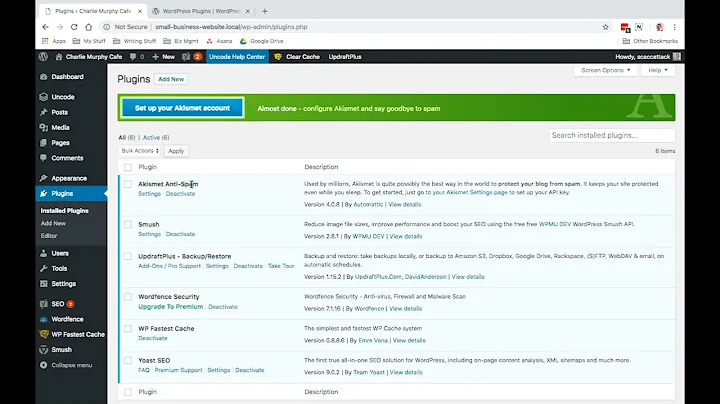Screen dimensions: 720x404
Task: Open Settings in sidebar
Action: pos(63,284)
